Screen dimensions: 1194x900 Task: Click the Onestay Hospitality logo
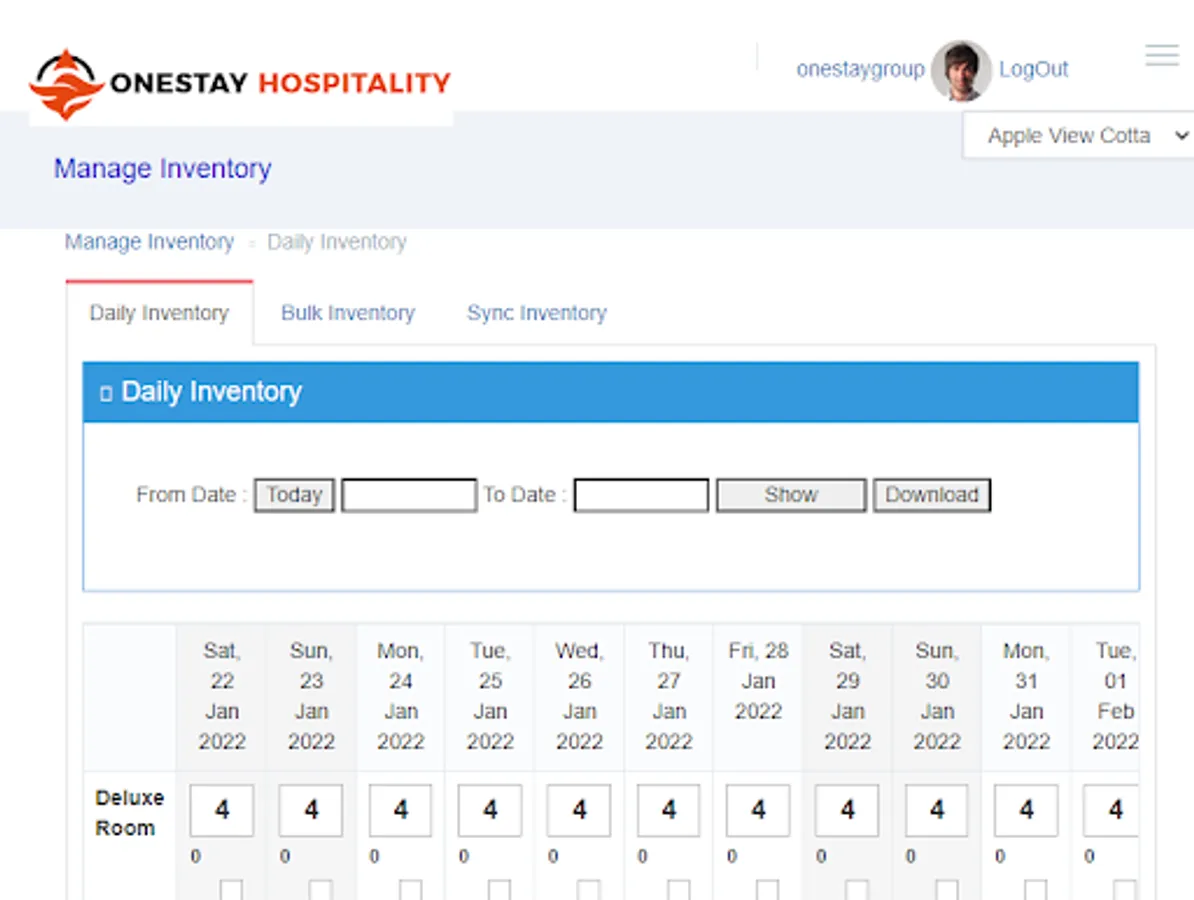(240, 84)
